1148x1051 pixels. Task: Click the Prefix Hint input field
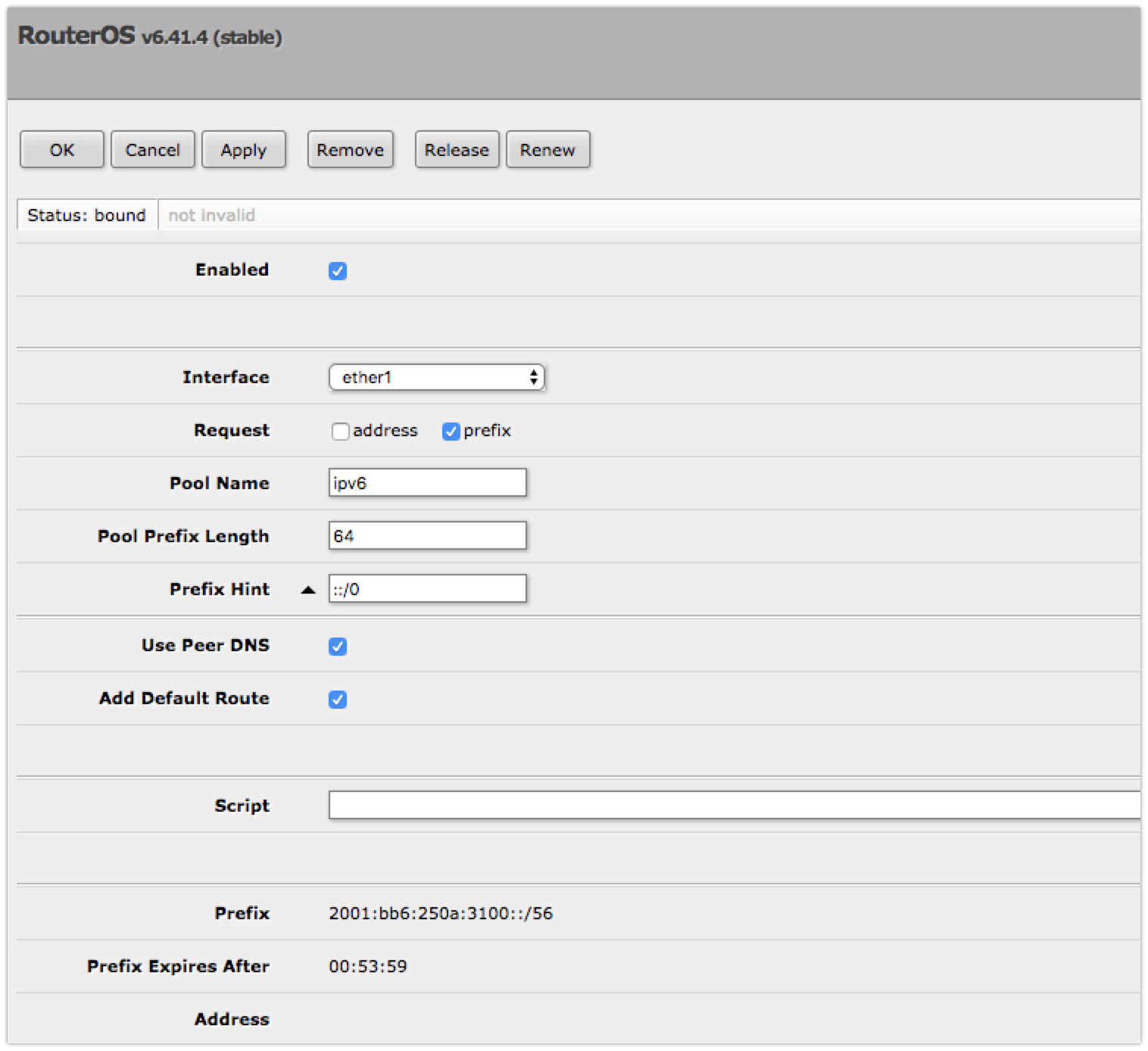[x=428, y=588]
